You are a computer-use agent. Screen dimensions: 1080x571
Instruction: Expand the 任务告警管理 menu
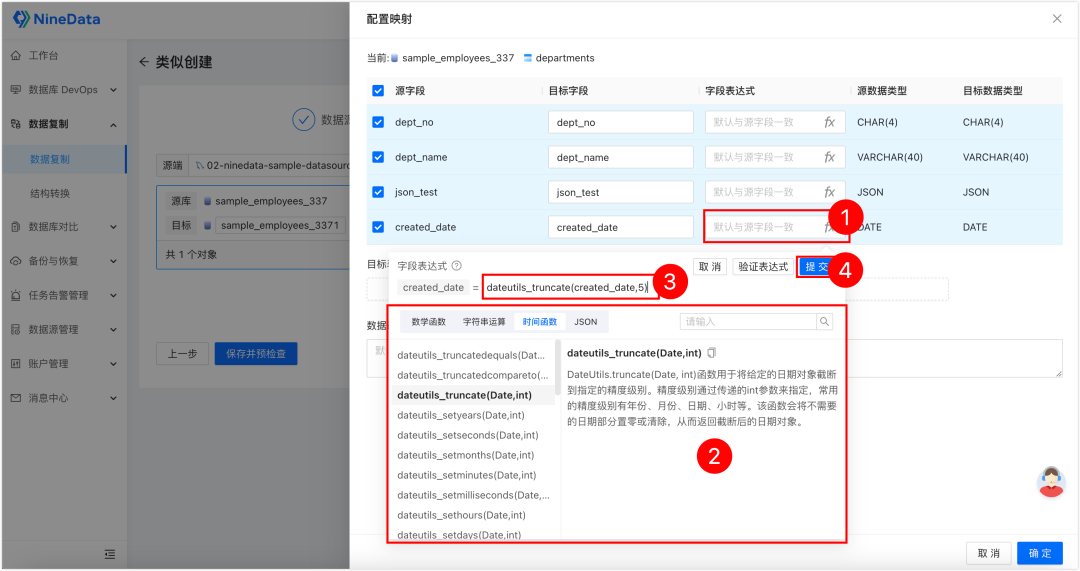114,295
